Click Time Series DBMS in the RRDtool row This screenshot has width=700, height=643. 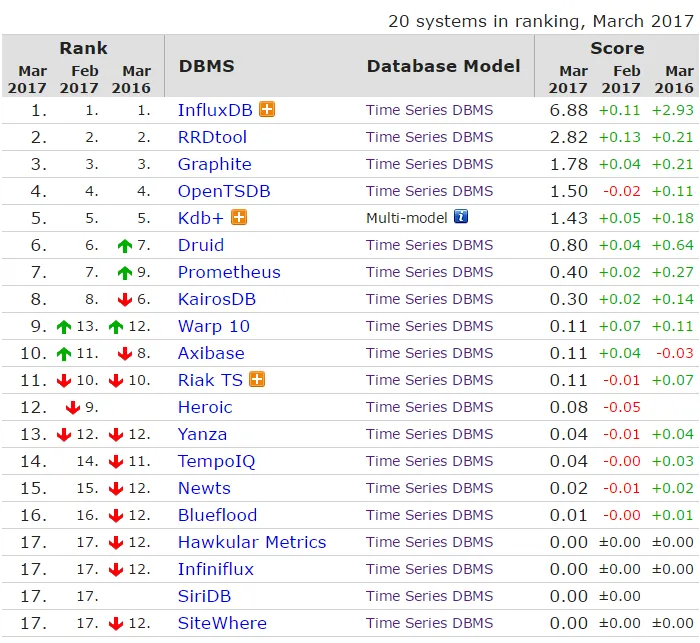[429, 137]
